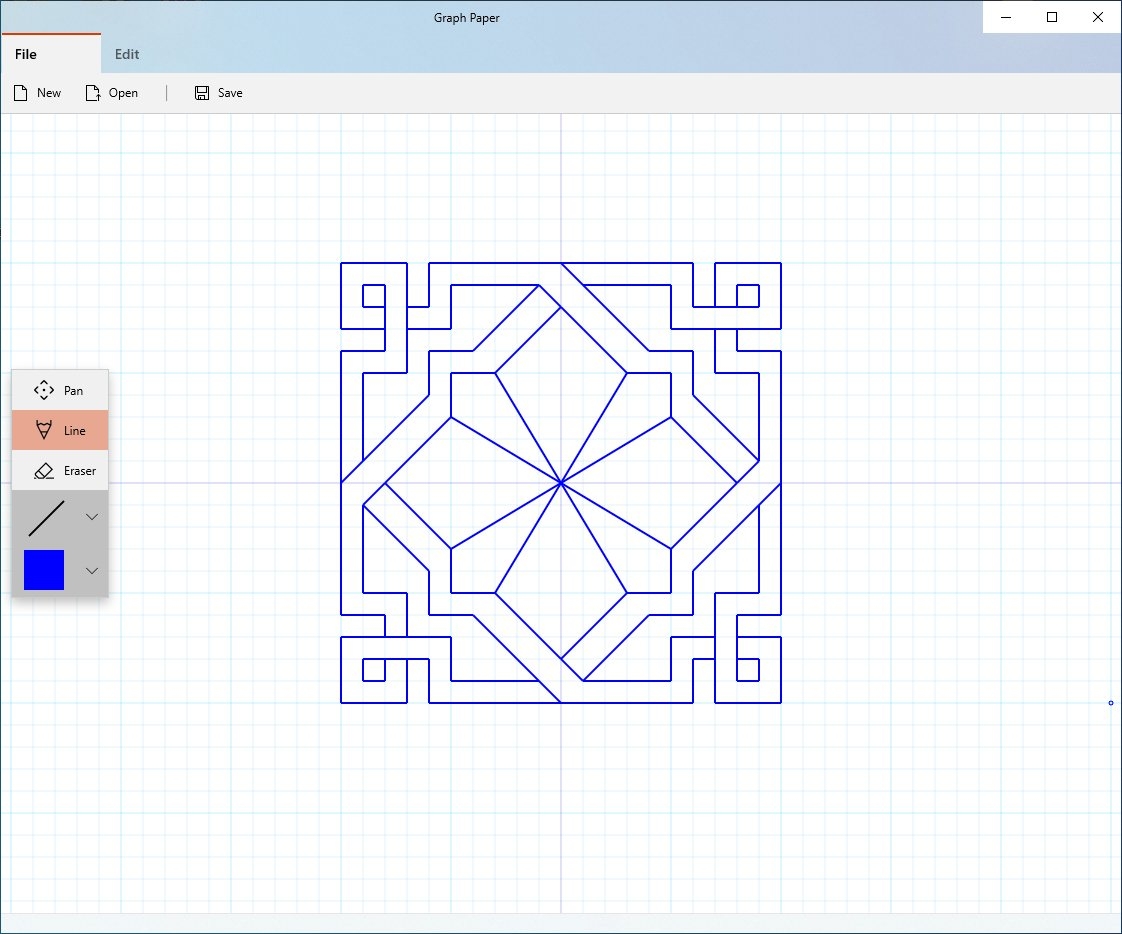Open the line thickness dropdown chevron
The height and width of the screenshot is (934, 1122).
pos(91,516)
